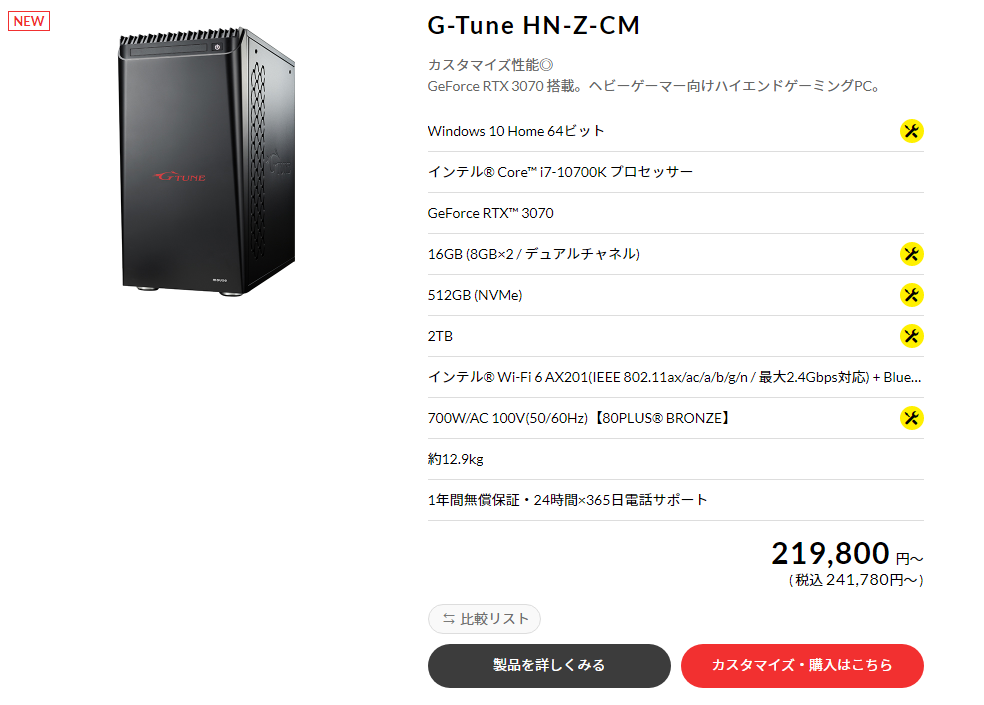Expand the truncated Wi-Fi 6 AX201 text
The width and height of the screenshot is (984, 705).
[675, 377]
